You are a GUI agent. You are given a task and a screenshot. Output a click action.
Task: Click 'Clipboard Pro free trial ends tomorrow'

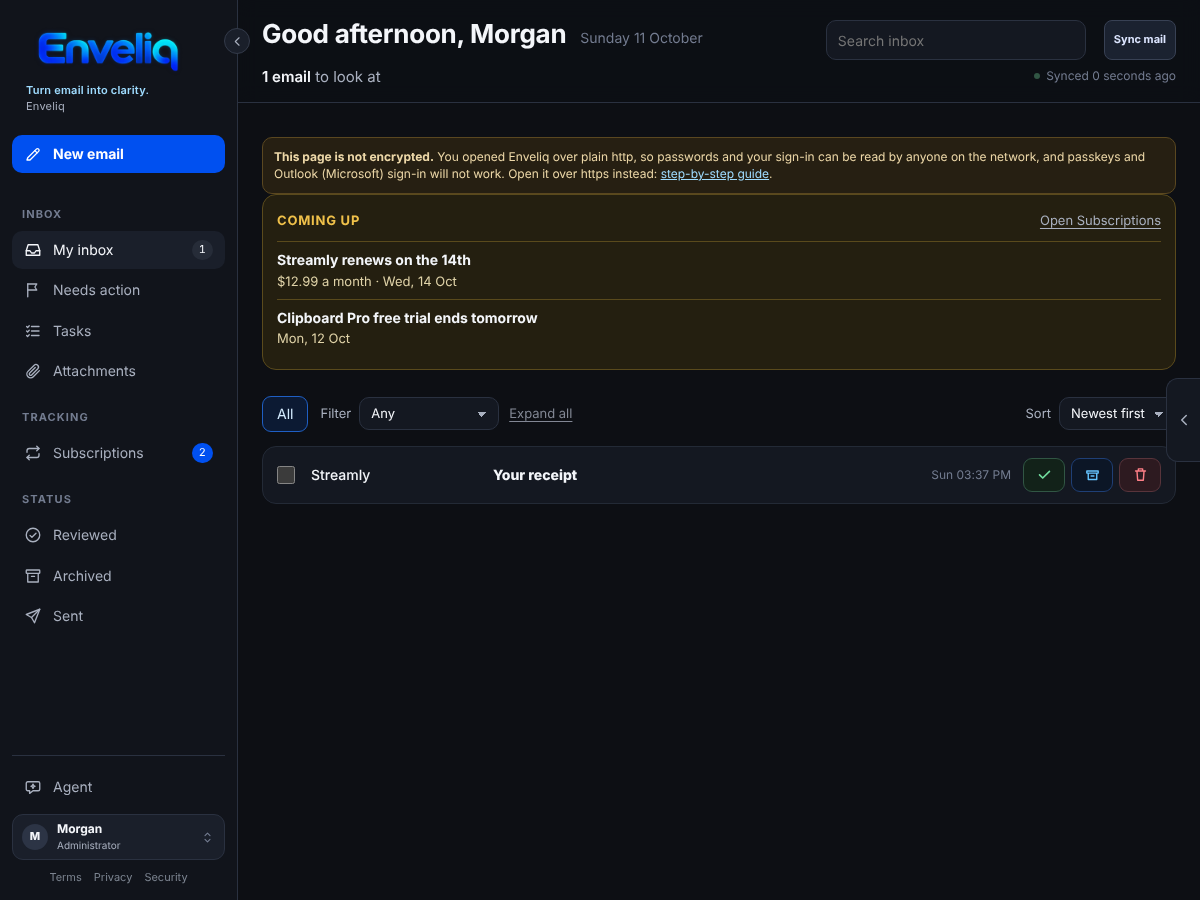407,318
